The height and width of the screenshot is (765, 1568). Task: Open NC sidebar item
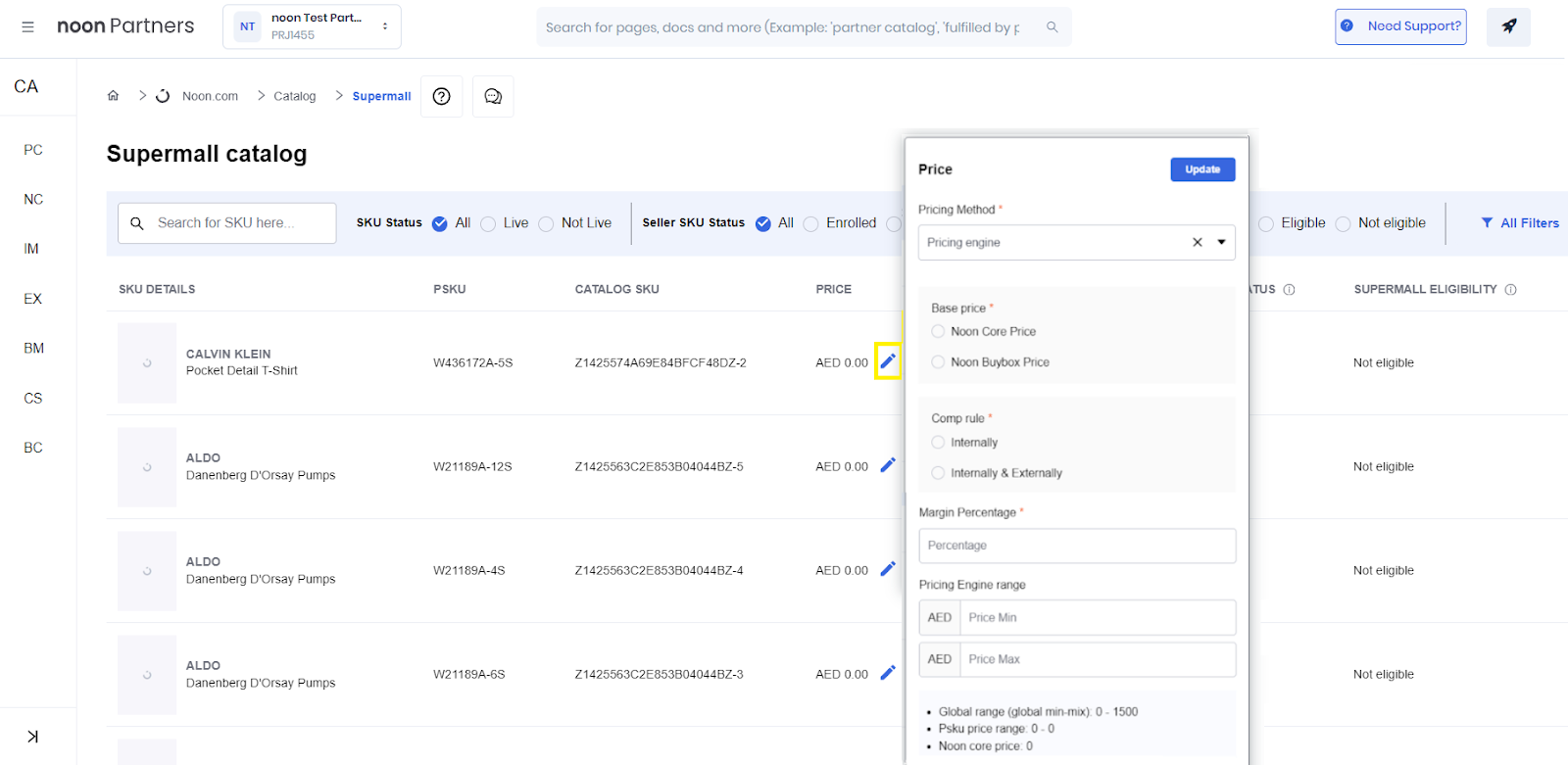[33, 199]
